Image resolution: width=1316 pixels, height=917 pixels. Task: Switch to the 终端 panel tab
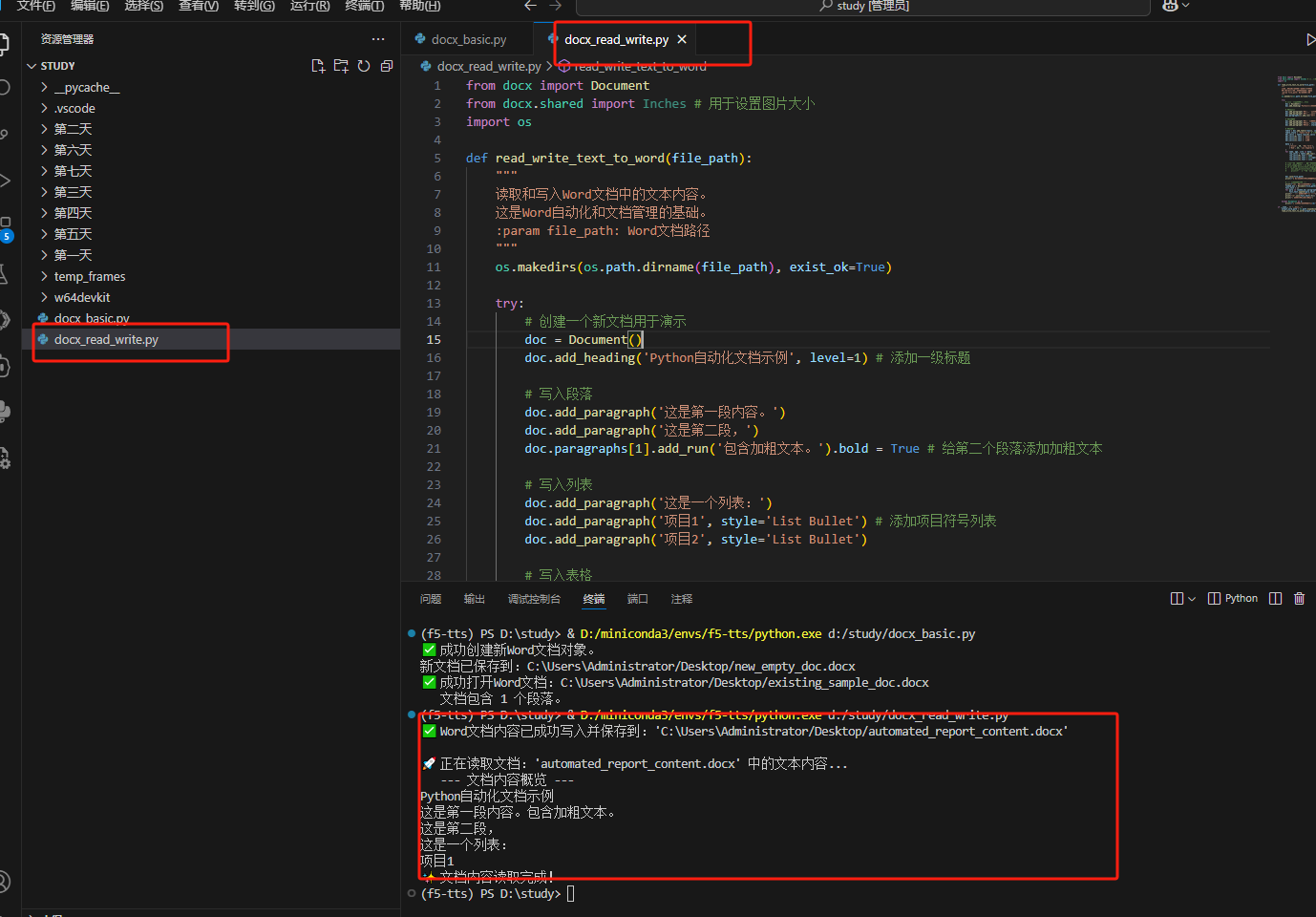(x=594, y=599)
